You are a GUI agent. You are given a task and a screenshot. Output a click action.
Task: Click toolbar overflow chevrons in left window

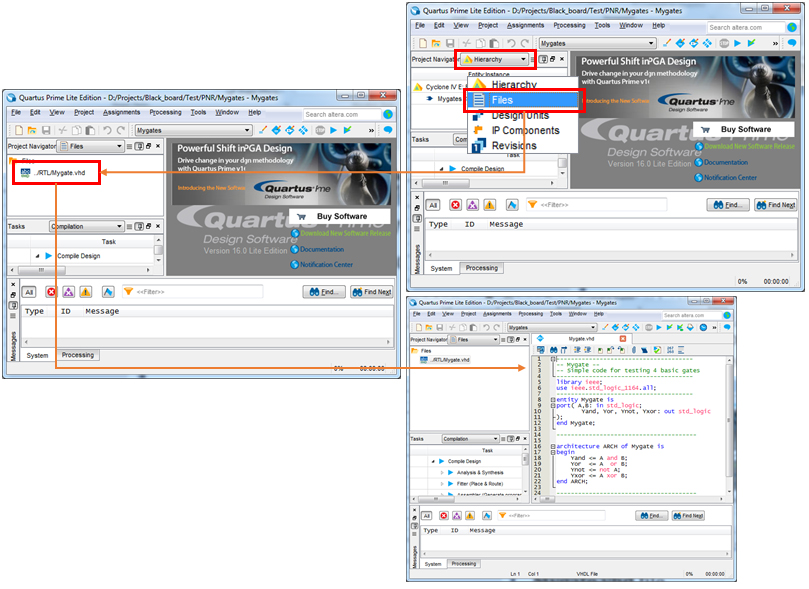(x=371, y=130)
